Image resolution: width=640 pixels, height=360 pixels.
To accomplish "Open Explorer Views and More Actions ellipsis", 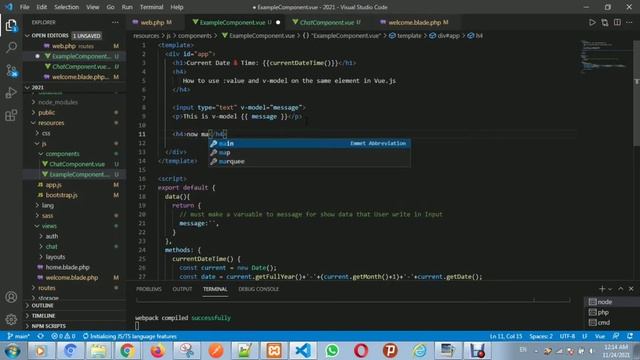I will 115,22.
